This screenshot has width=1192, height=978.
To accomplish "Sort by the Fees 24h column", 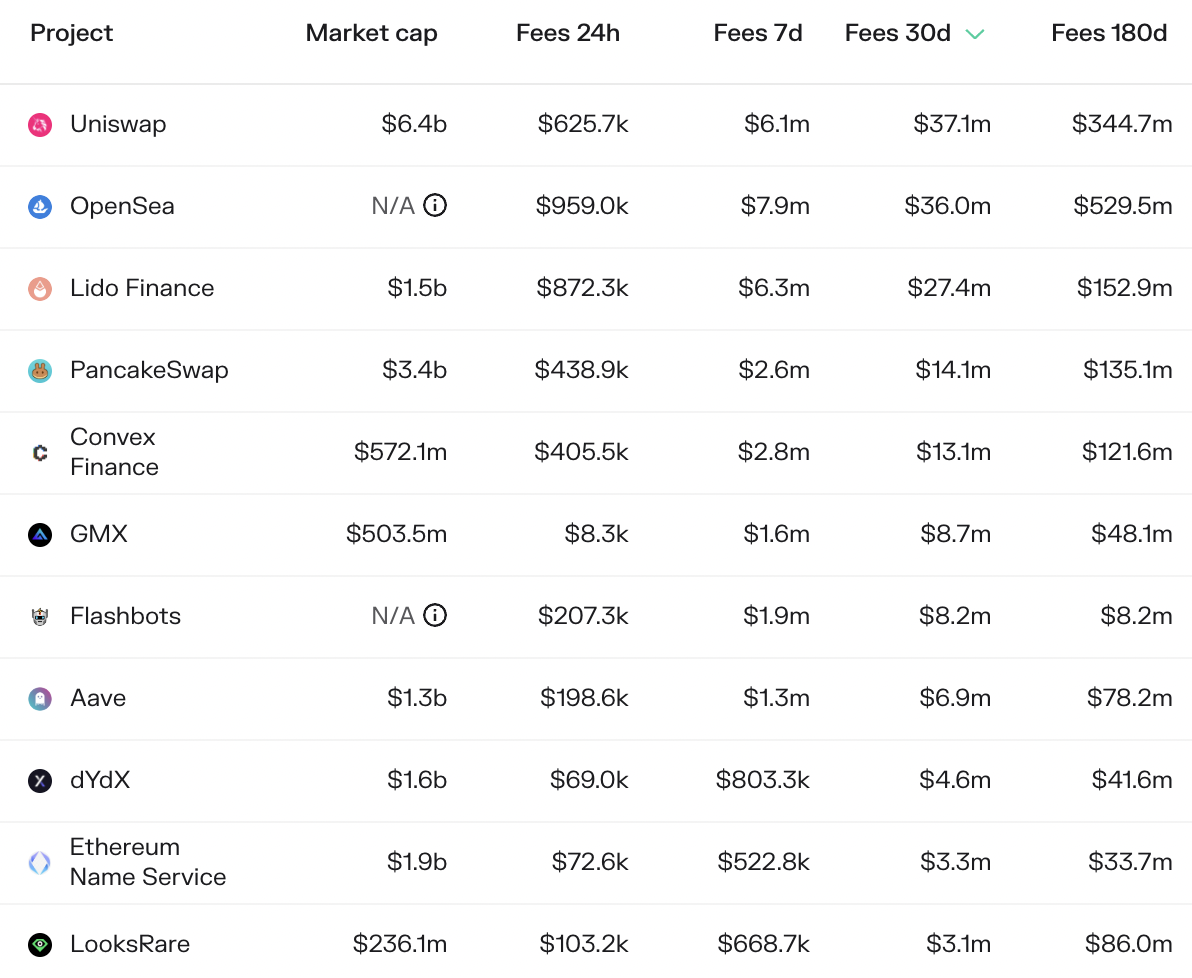I will click(x=568, y=33).
